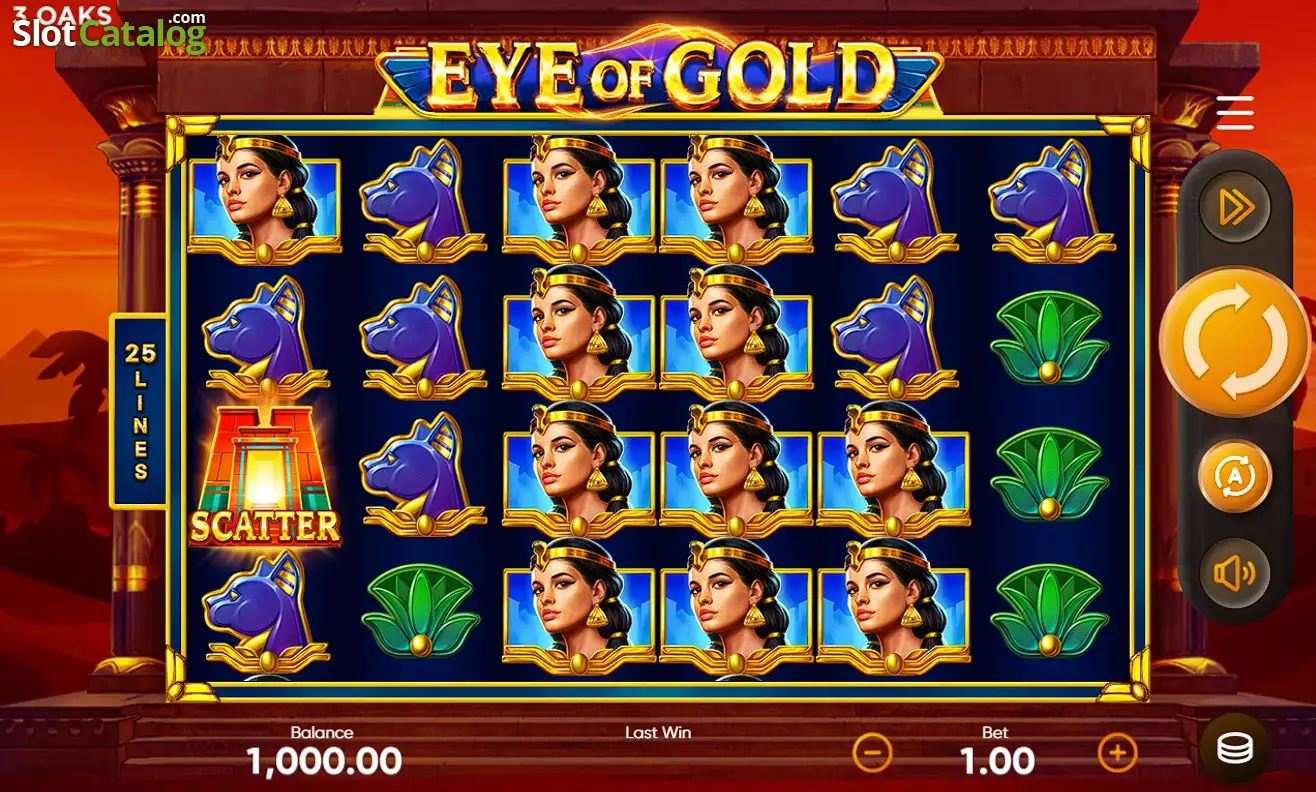Toggle autoplay mode
The image size is (1316, 792).
(1235, 476)
